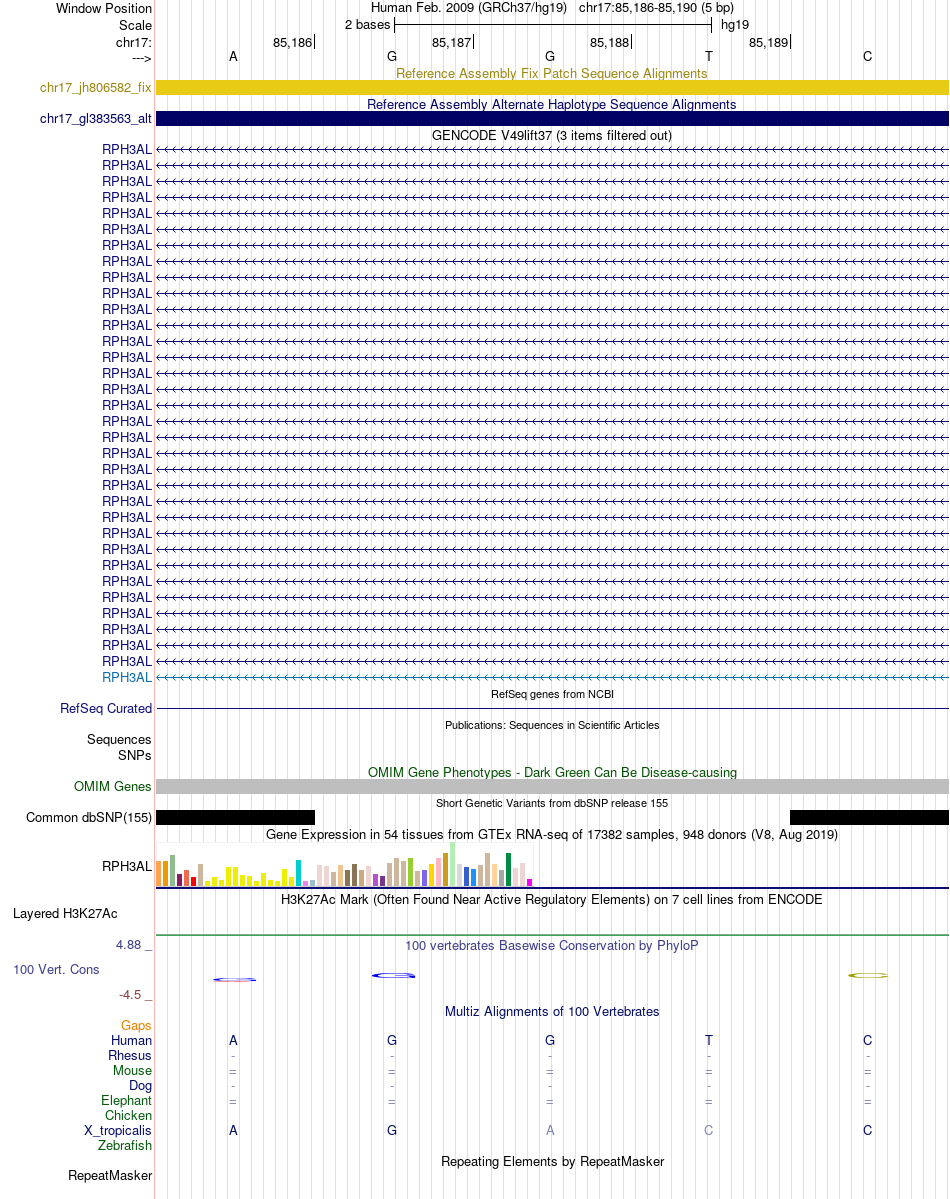Click the chr17_gl383563_alt track label
Image resolution: width=950 pixels, height=1199 pixels.
pos(96,119)
